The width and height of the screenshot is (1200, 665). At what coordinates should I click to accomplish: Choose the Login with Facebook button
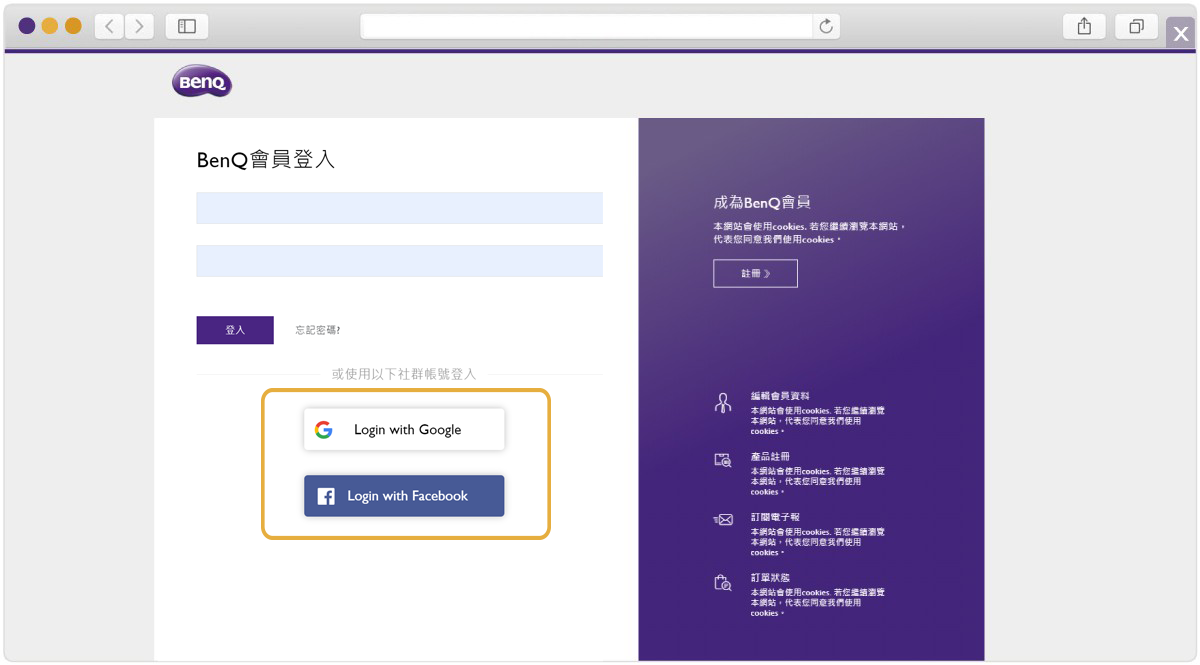click(x=404, y=496)
